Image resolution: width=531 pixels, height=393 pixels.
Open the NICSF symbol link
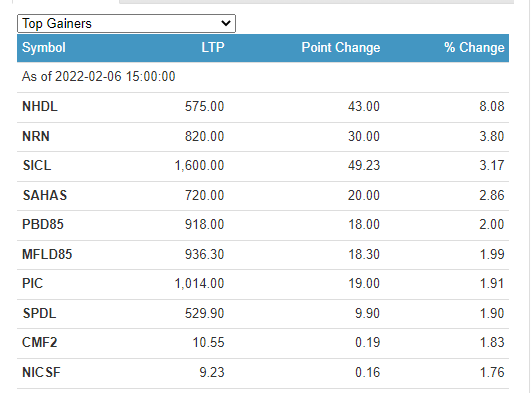(41, 372)
